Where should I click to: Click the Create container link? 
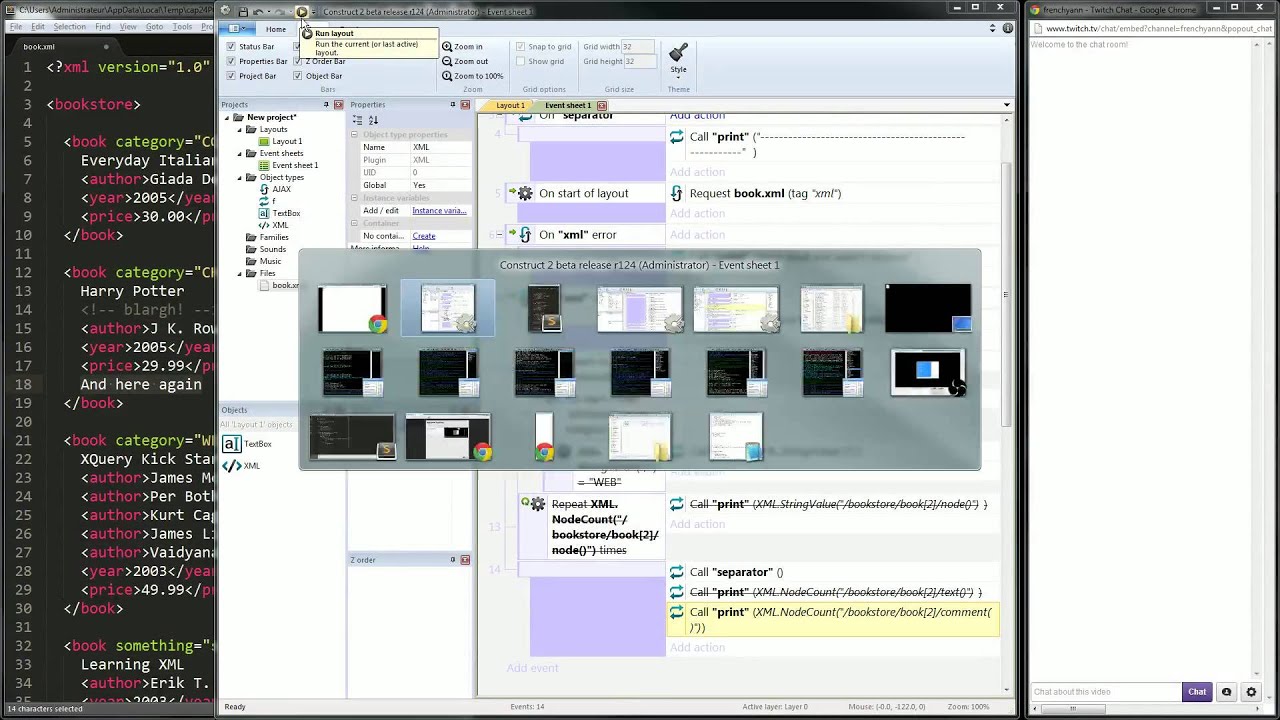click(424, 236)
